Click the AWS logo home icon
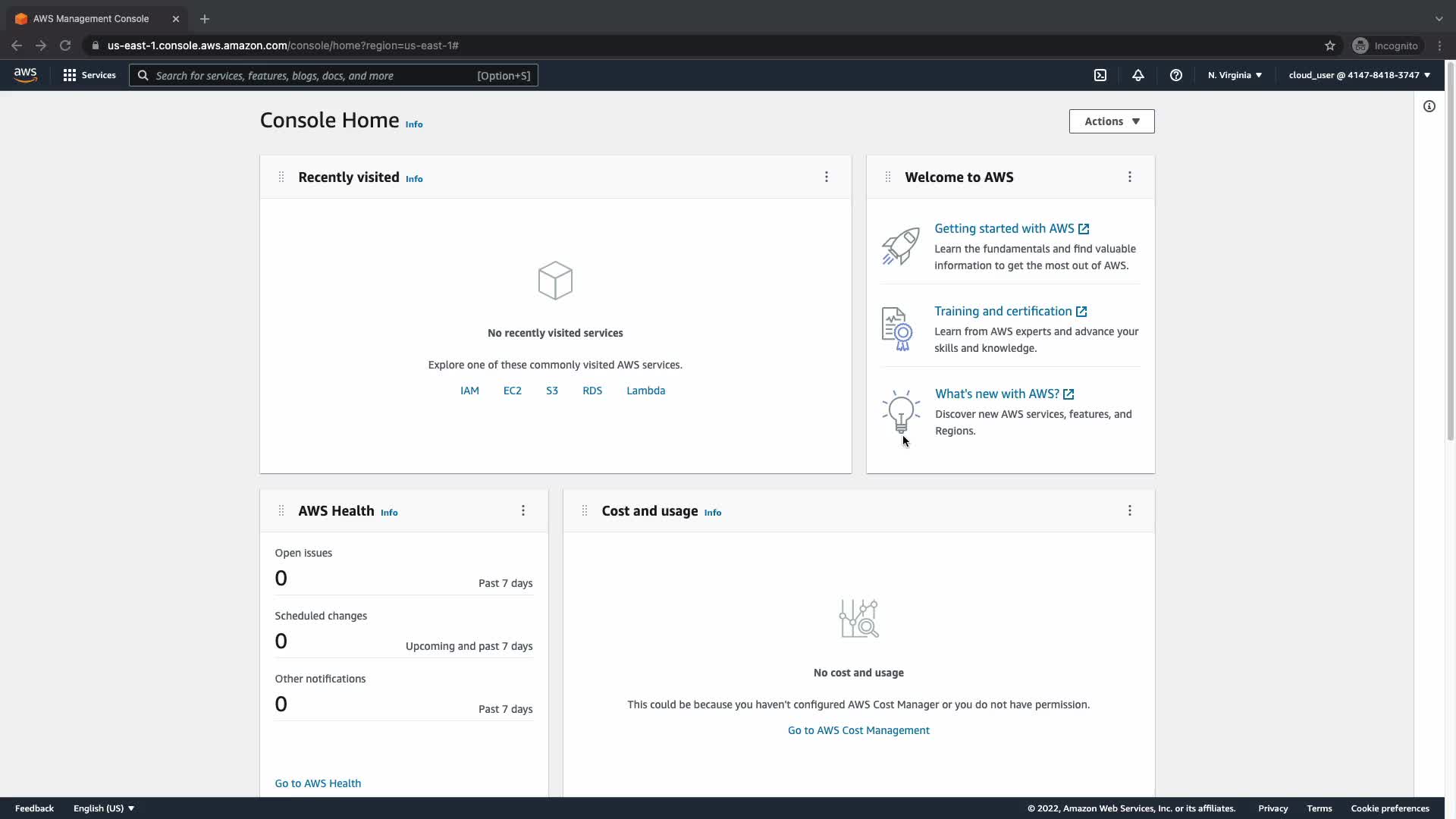The image size is (1456, 819). click(x=25, y=75)
